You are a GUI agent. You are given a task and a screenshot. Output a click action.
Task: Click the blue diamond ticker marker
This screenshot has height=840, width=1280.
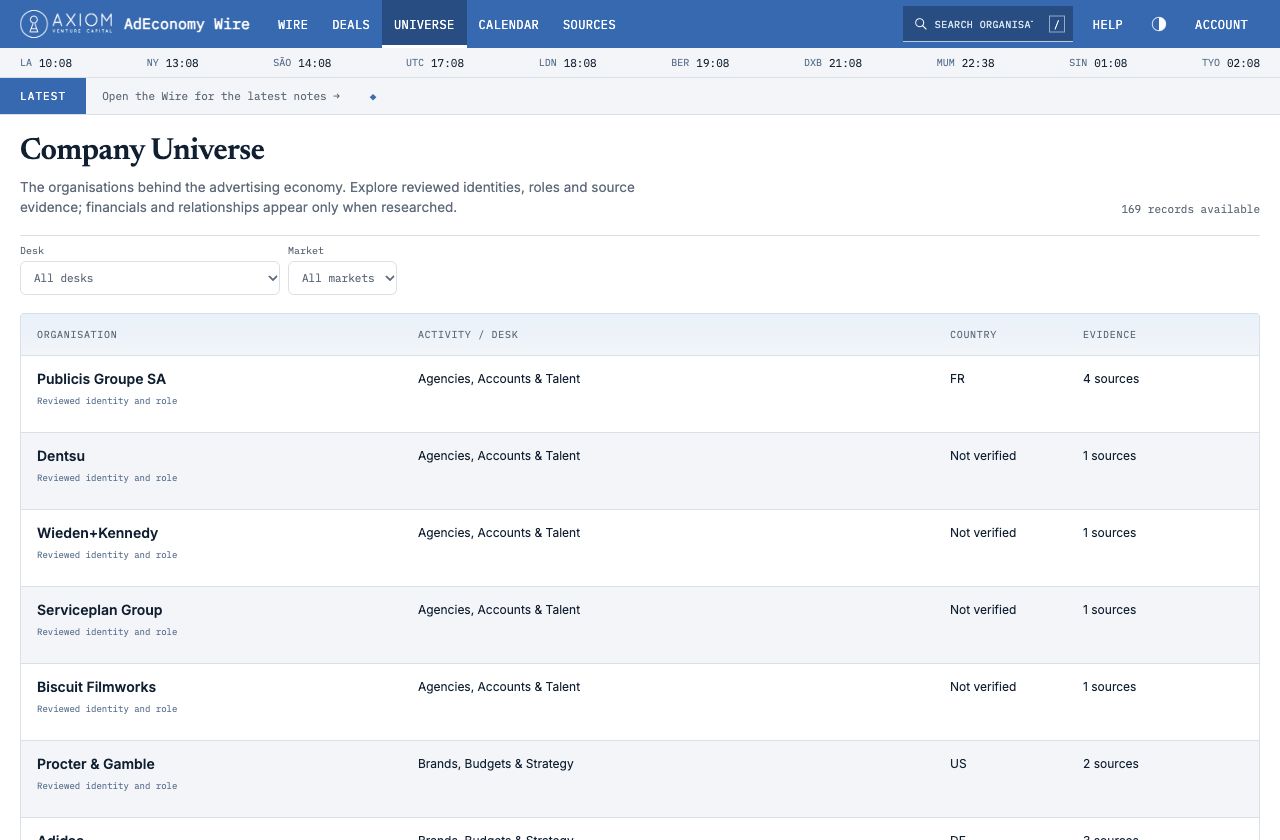373,97
